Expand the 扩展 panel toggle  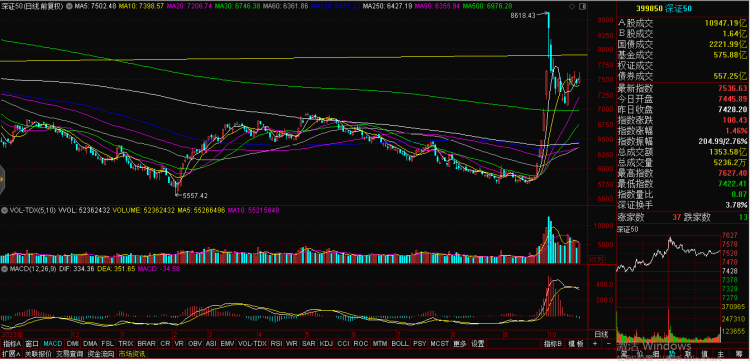(11, 354)
